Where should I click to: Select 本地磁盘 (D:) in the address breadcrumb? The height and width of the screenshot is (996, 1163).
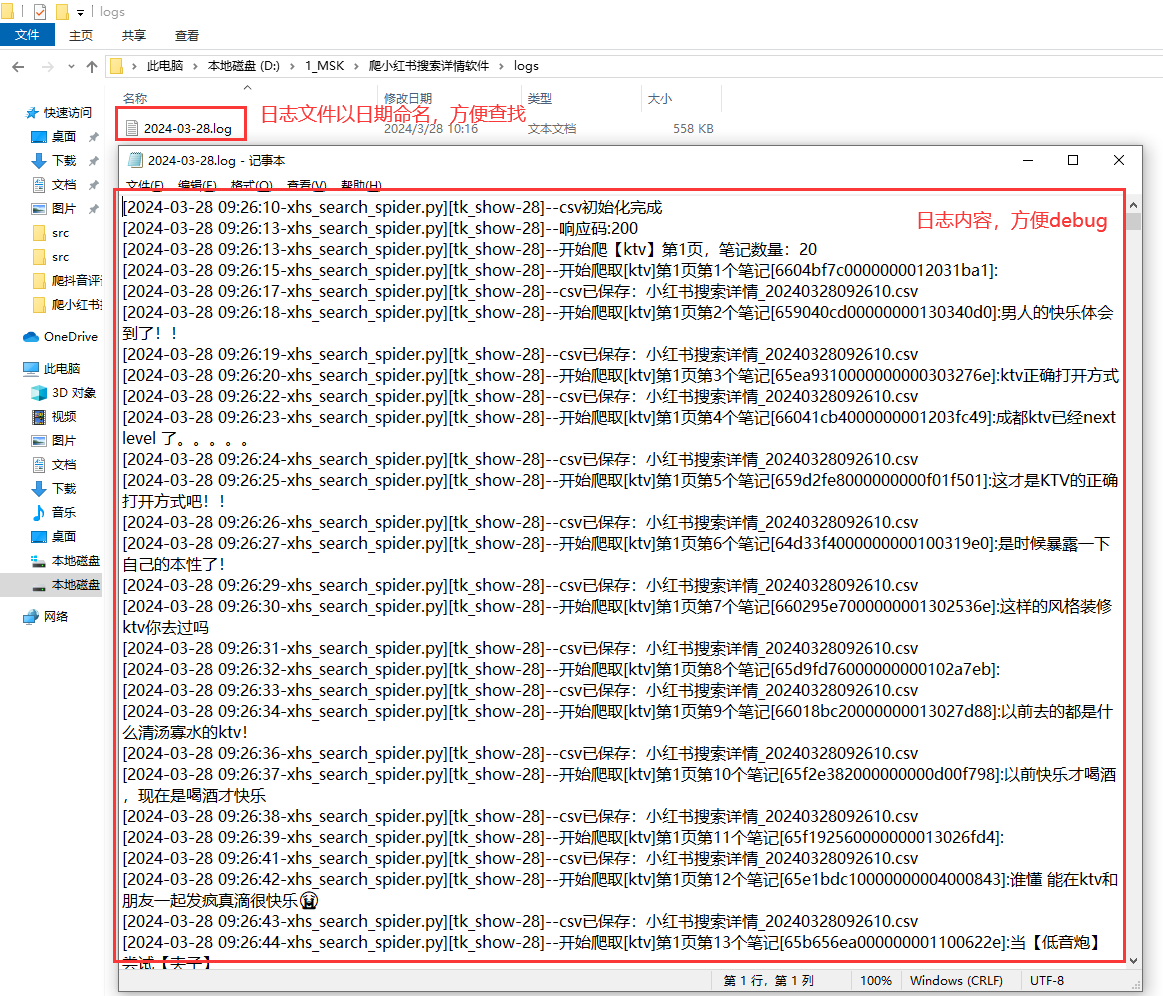244,66
